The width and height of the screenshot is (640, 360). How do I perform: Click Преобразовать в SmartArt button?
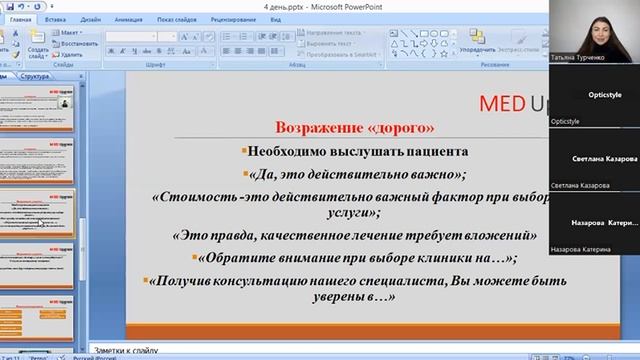(x=338, y=54)
